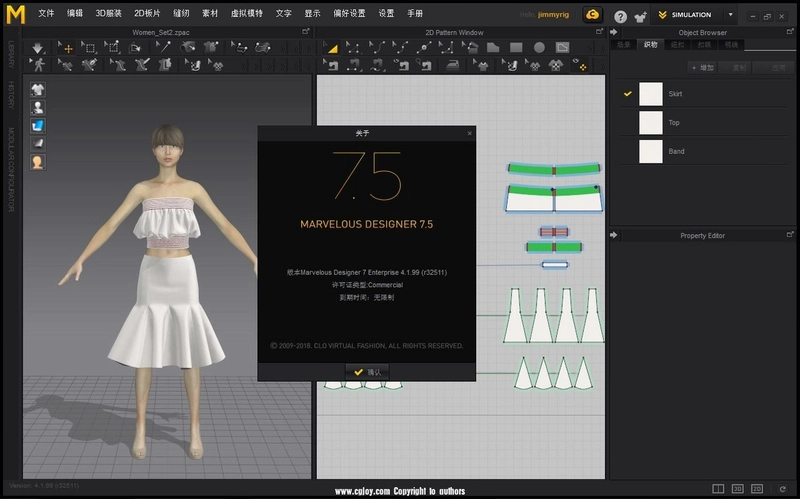Image resolution: width=800 pixels, height=499 pixels.
Task: Open the 文件 menu
Action: pyautogui.click(x=46, y=13)
